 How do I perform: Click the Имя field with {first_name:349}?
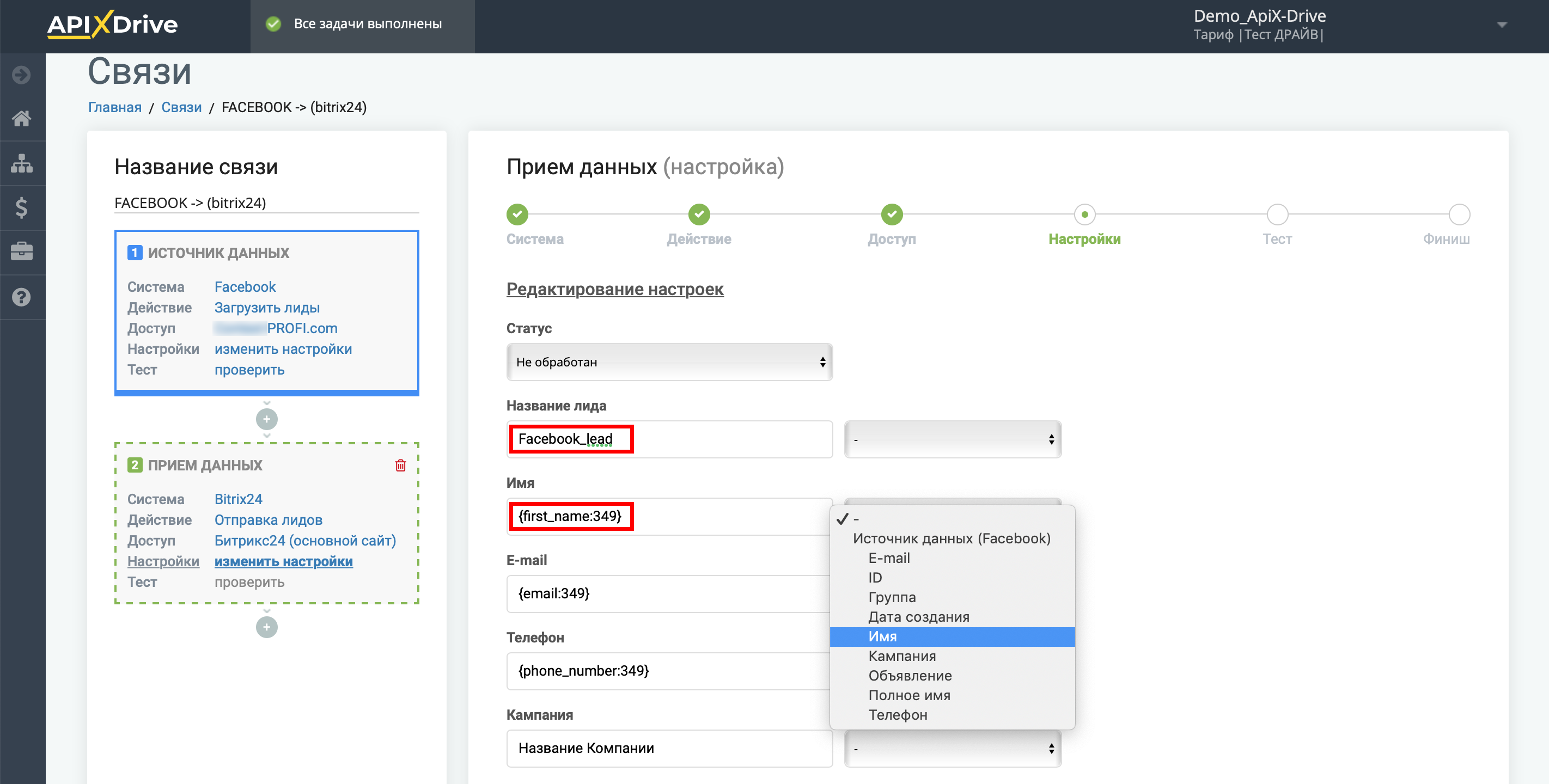[669, 517]
